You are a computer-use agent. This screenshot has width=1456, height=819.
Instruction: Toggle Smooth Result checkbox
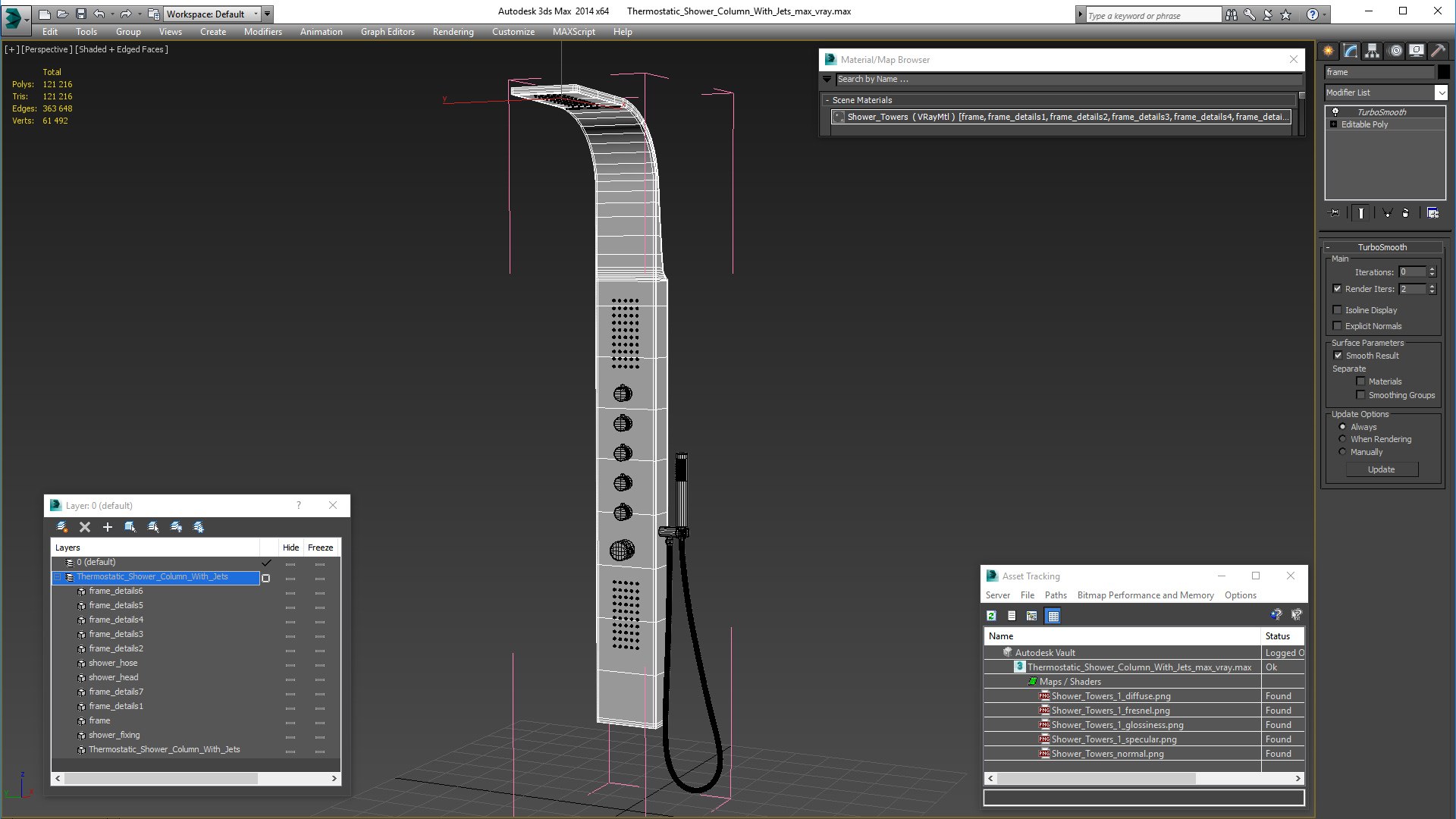(x=1338, y=355)
